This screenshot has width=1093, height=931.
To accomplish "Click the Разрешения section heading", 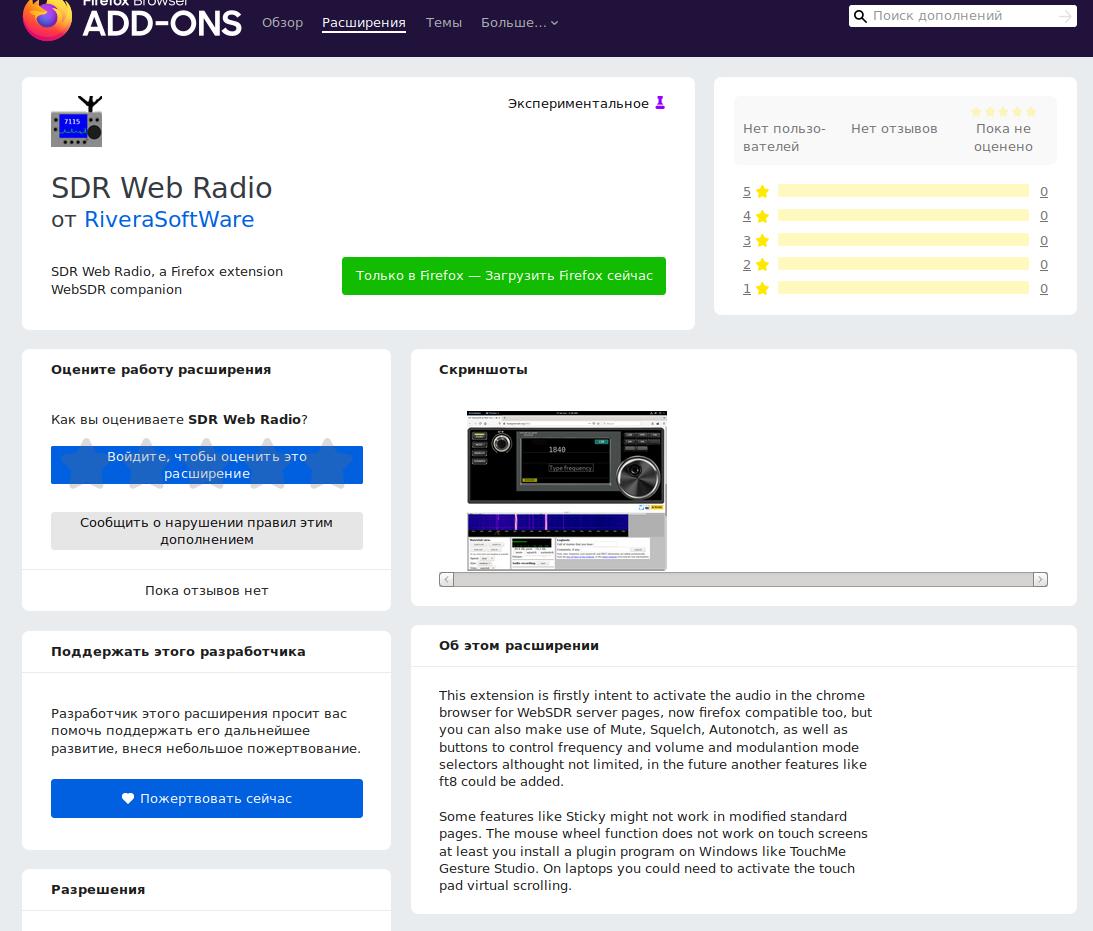I will tap(98, 890).
